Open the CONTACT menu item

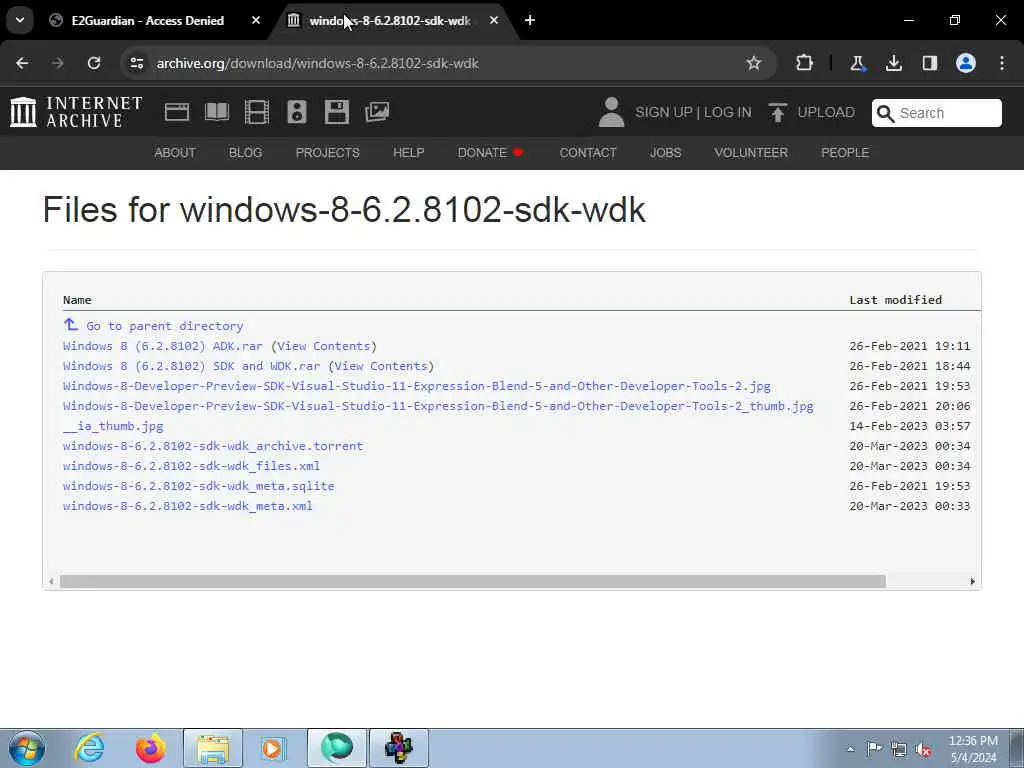pos(588,153)
